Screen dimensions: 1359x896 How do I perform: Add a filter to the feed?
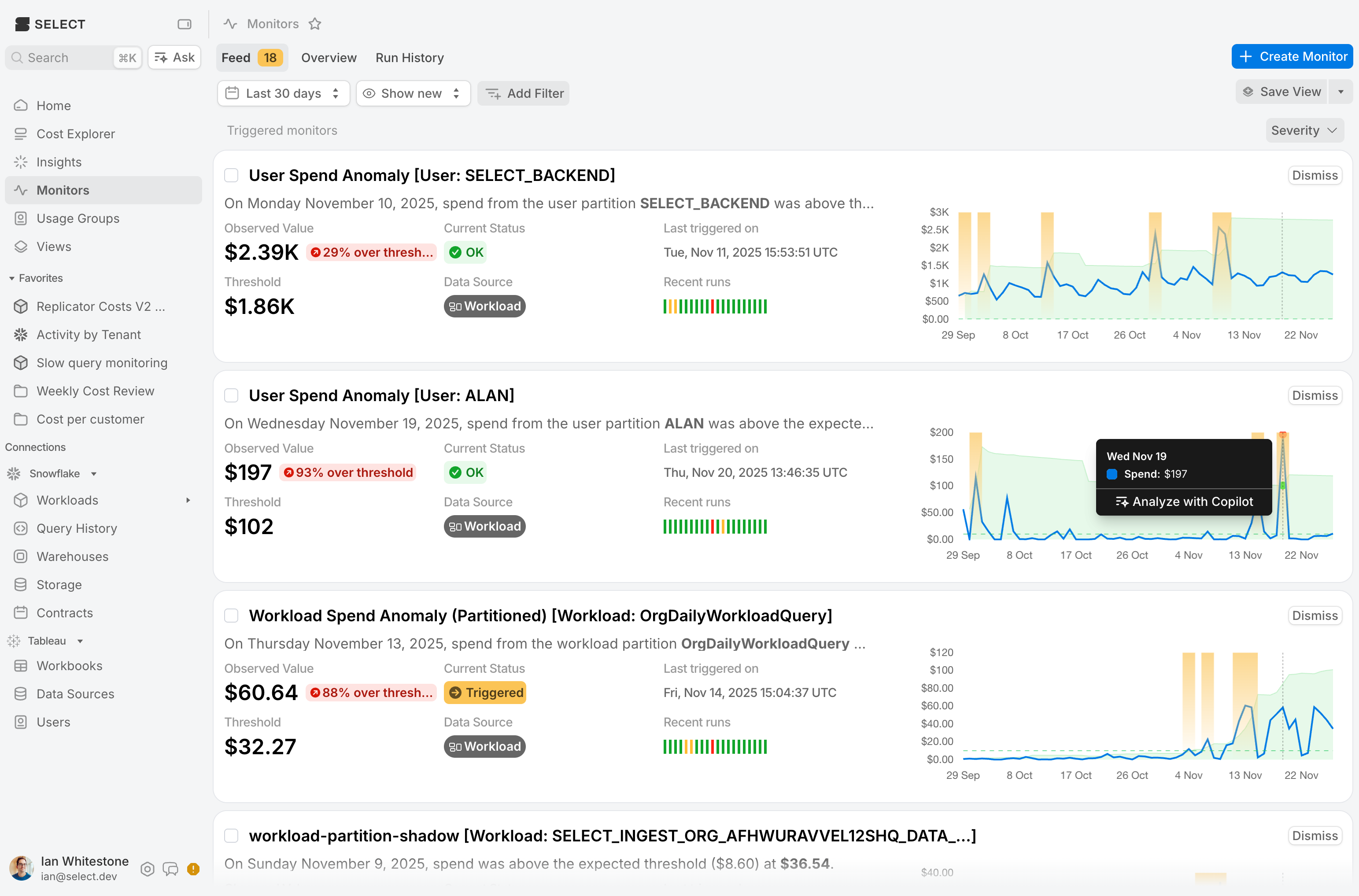coord(524,93)
